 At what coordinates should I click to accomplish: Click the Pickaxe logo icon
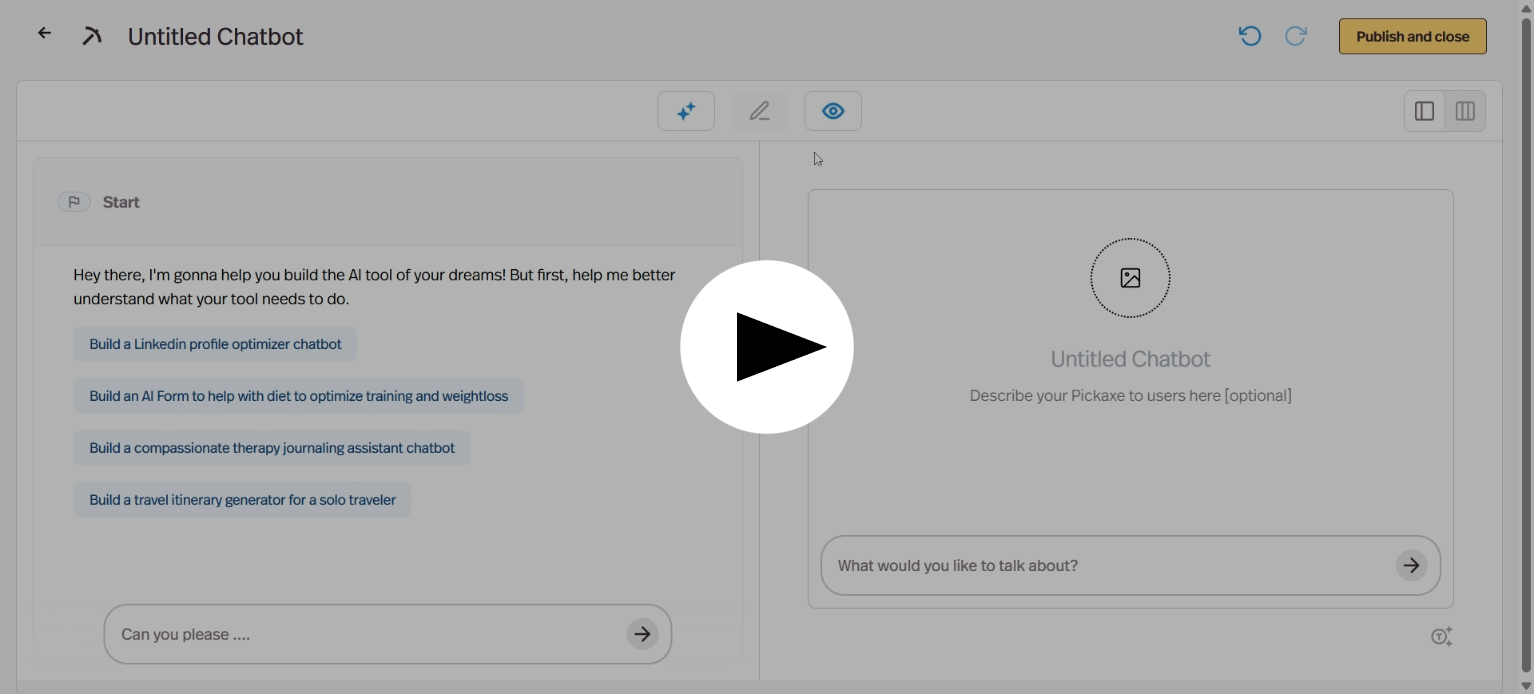click(x=92, y=37)
